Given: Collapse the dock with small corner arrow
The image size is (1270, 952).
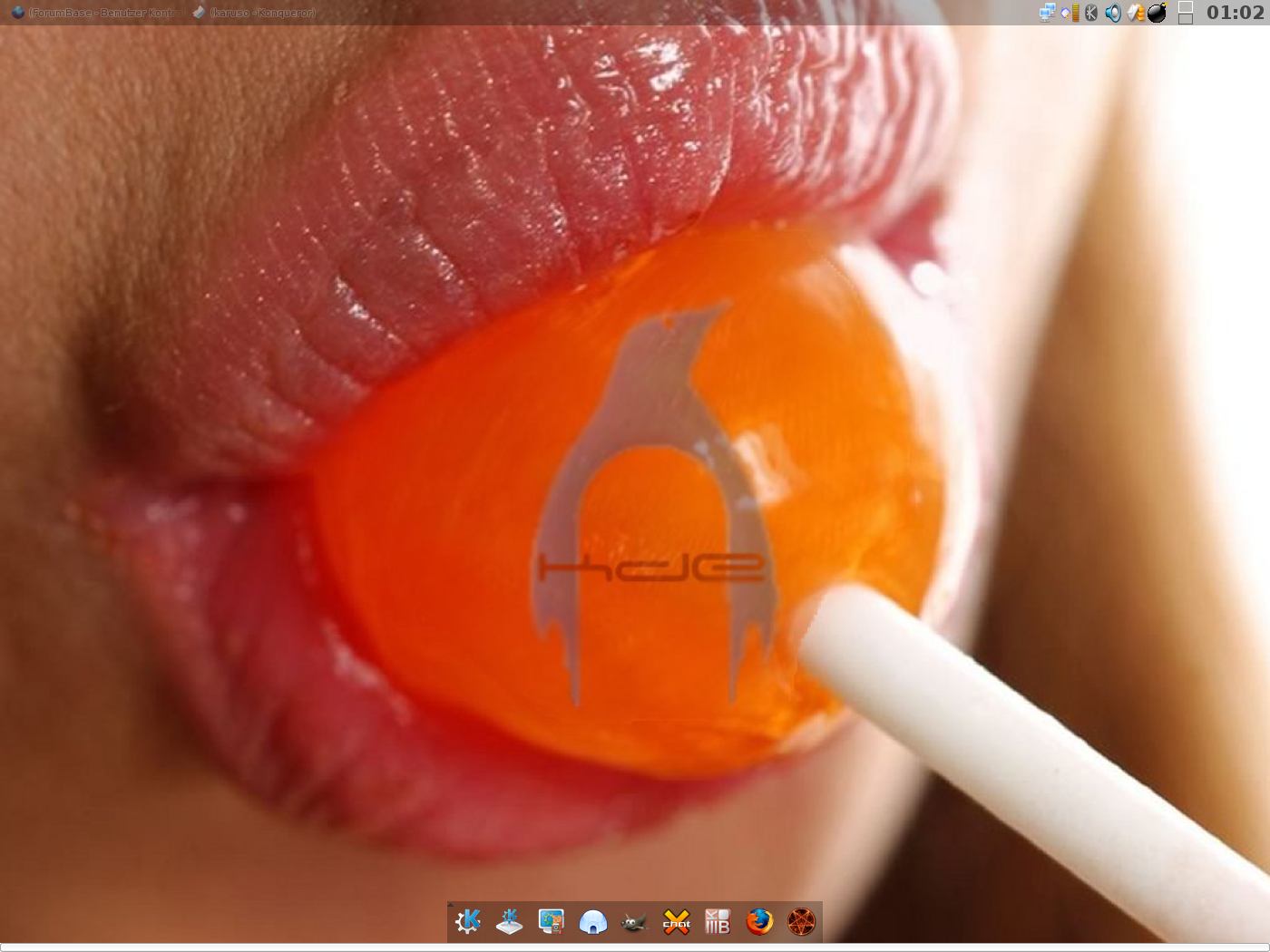Looking at the screenshot, I should pos(450,904).
